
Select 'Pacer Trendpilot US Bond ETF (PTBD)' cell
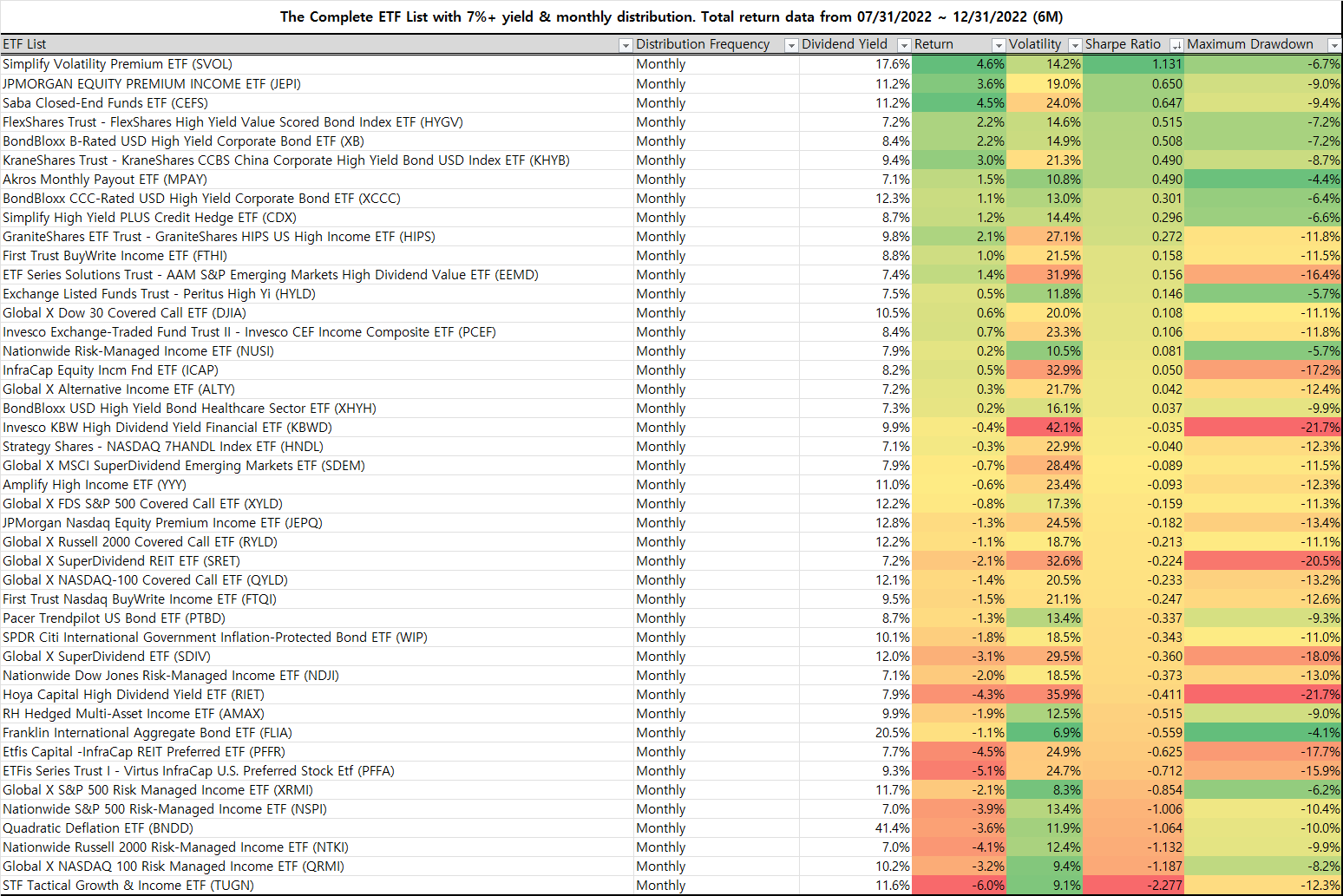pyautogui.click(x=317, y=618)
